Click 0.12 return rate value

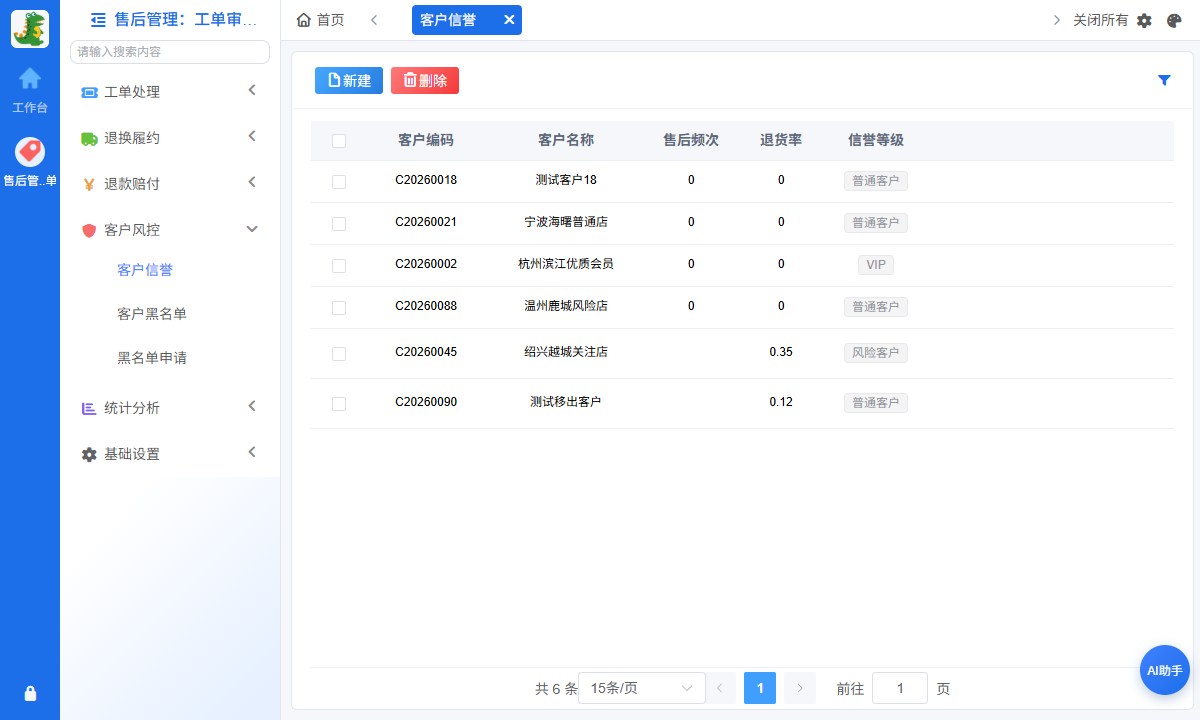pyautogui.click(x=781, y=402)
